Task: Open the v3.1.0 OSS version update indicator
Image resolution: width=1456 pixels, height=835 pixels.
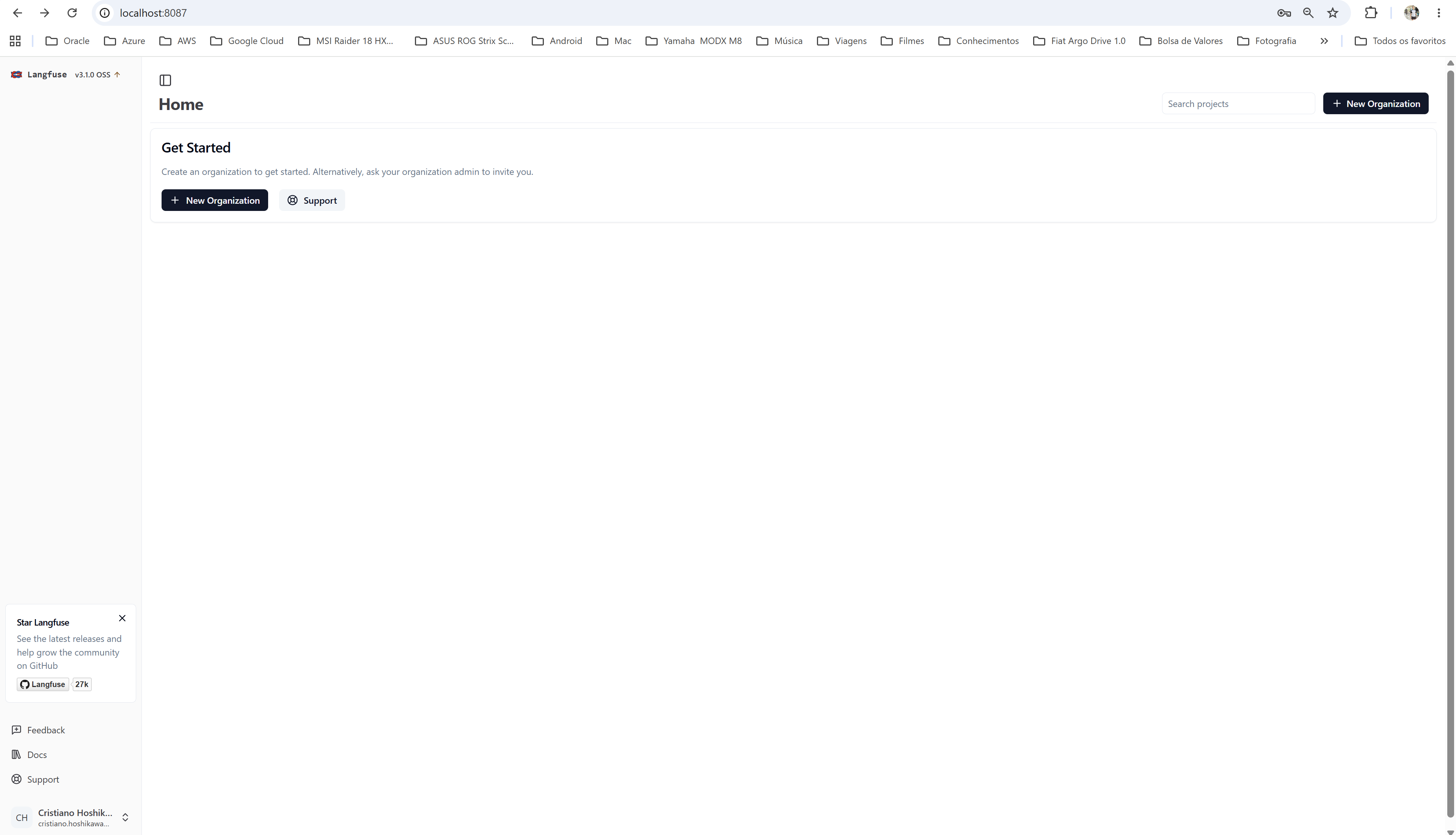Action: 97,75
